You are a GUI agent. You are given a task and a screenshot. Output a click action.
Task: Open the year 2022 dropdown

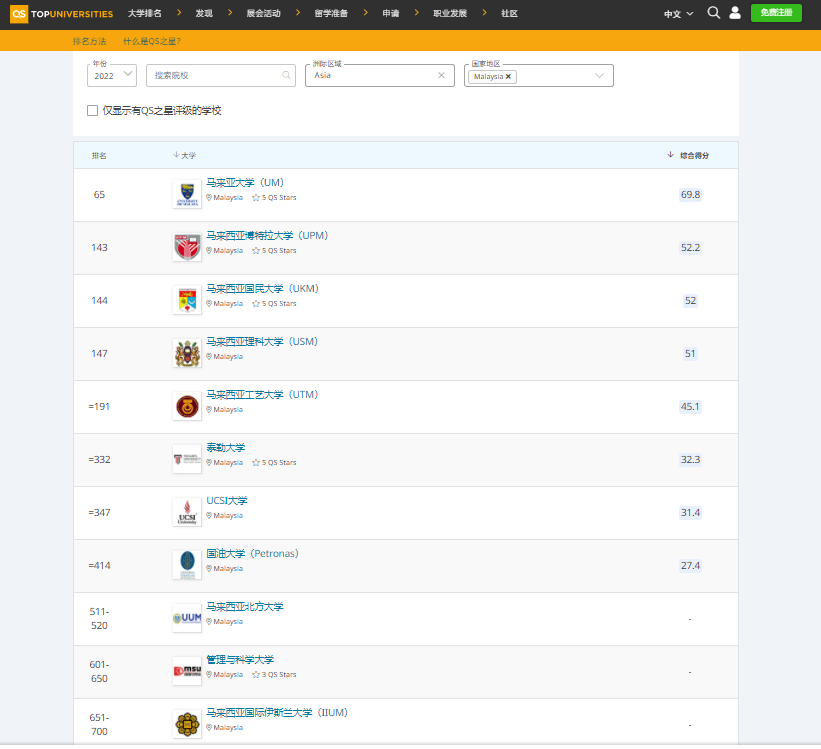point(112,75)
